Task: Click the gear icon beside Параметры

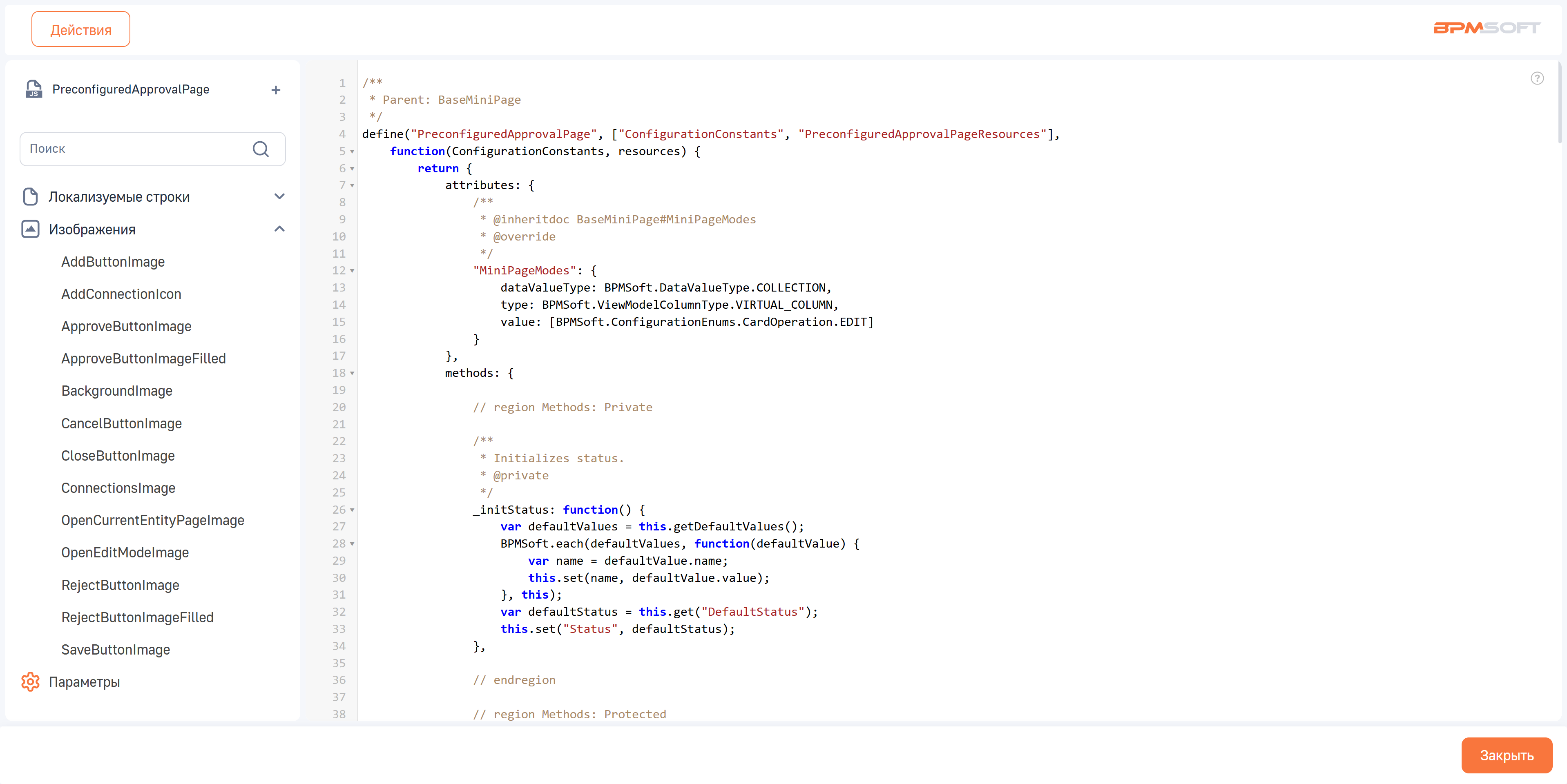Action: coord(30,682)
